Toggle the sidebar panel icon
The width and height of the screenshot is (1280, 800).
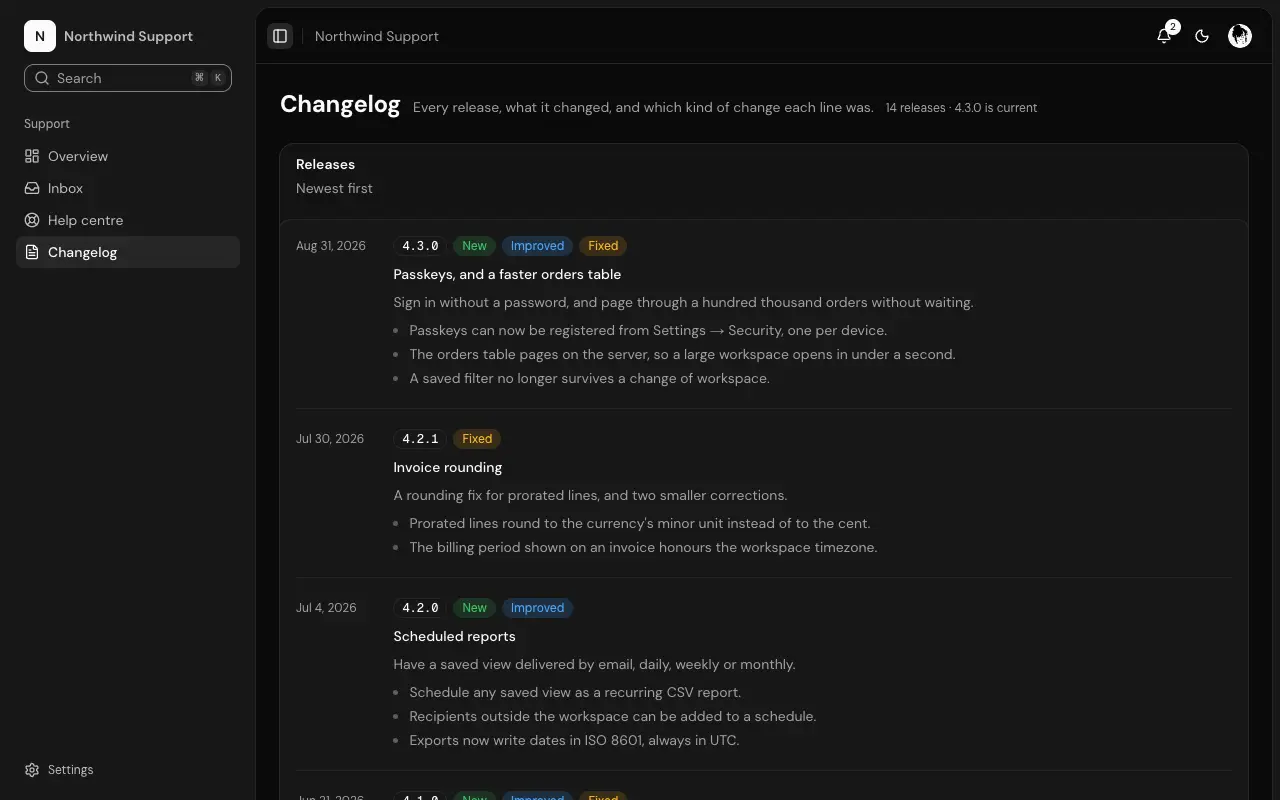click(x=280, y=36)
